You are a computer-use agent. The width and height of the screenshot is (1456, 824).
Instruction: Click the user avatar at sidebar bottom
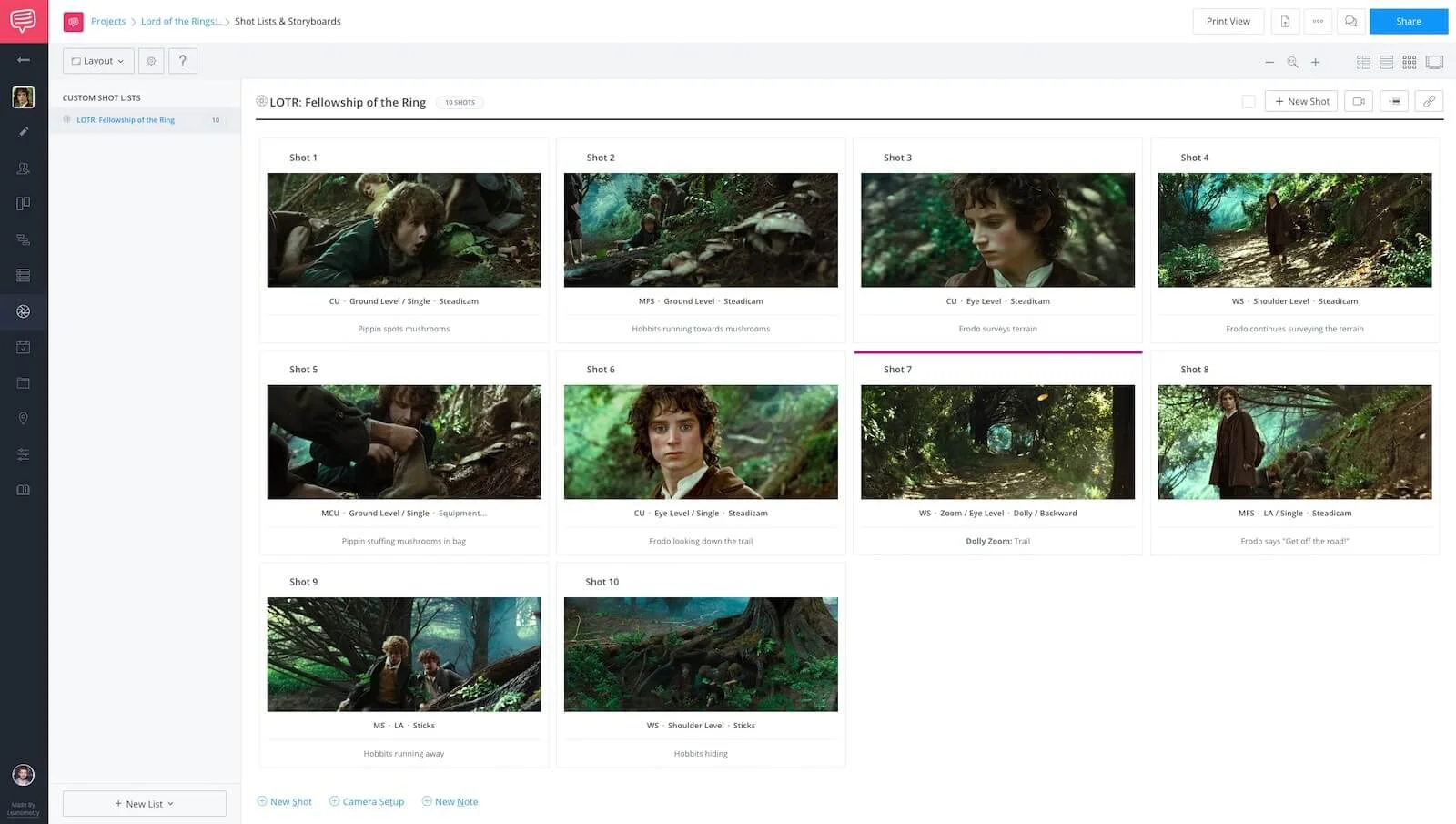pyautogui.click(x=24, y=775)
